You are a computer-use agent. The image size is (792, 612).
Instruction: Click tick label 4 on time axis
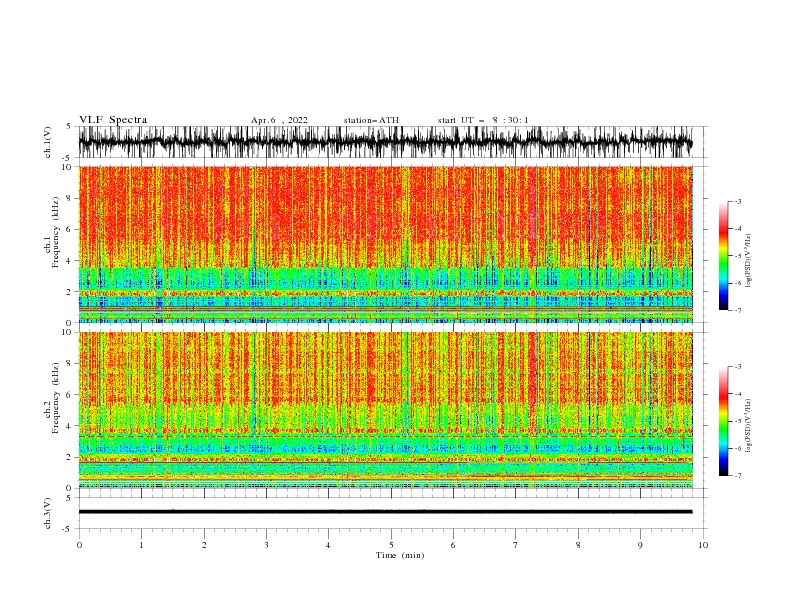click(328, 545)
